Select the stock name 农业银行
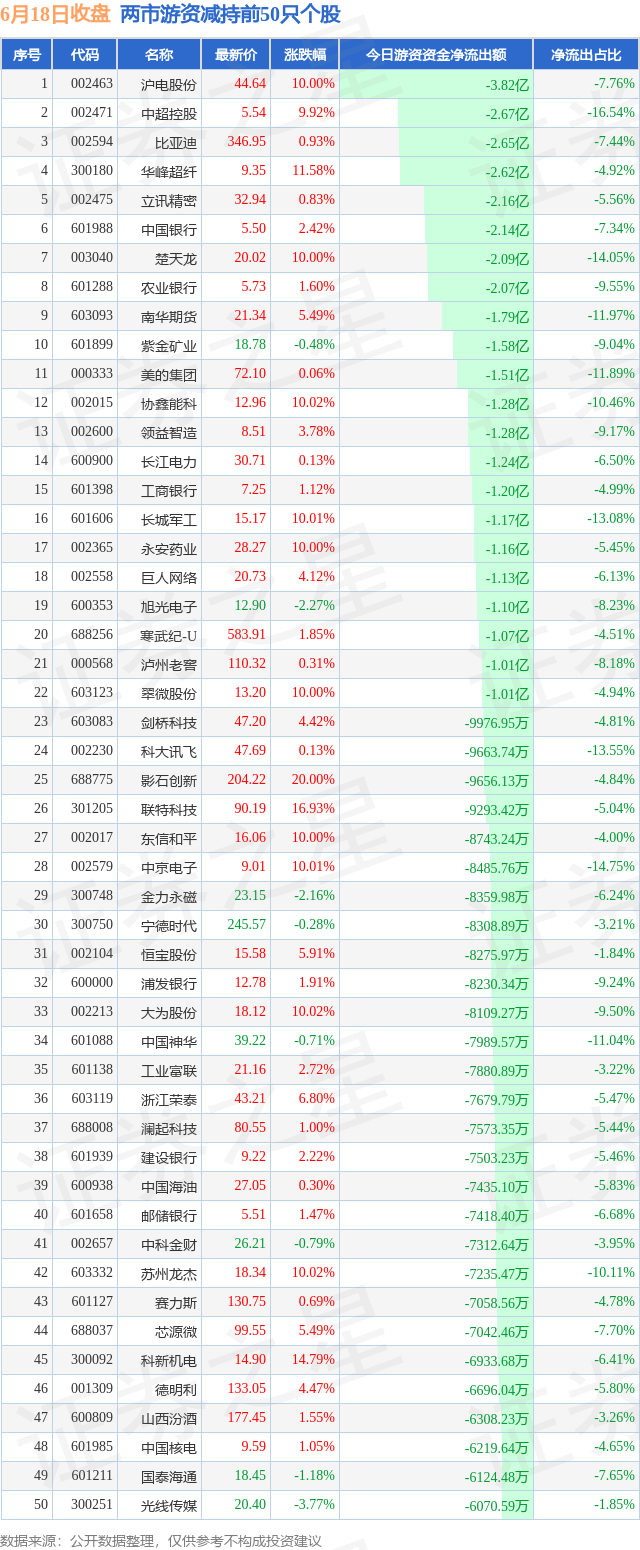 point(169,287)
